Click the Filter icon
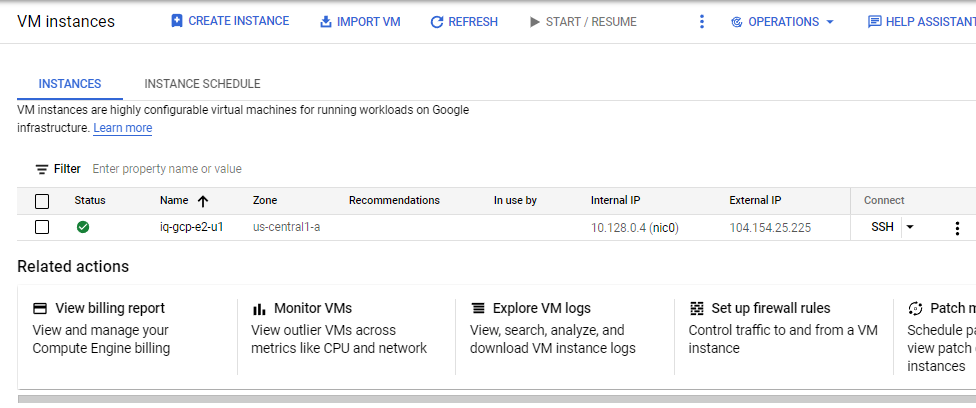Viewport: 976px width, 408px height. coord(42,169)
